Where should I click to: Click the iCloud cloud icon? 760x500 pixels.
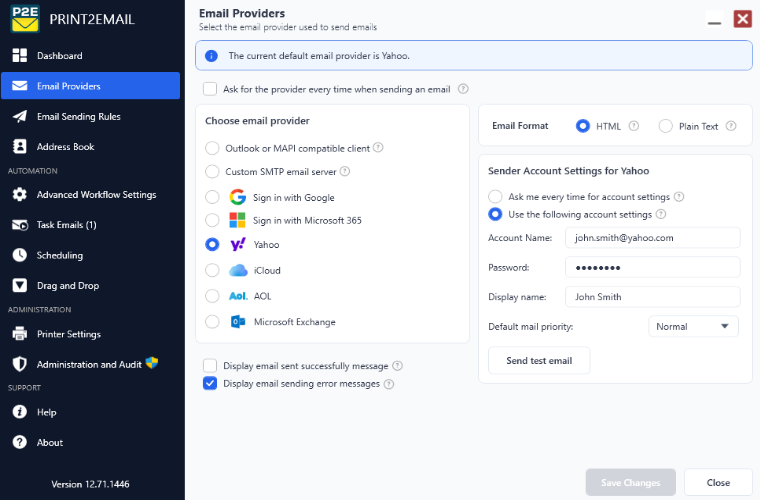coord(238,270)
